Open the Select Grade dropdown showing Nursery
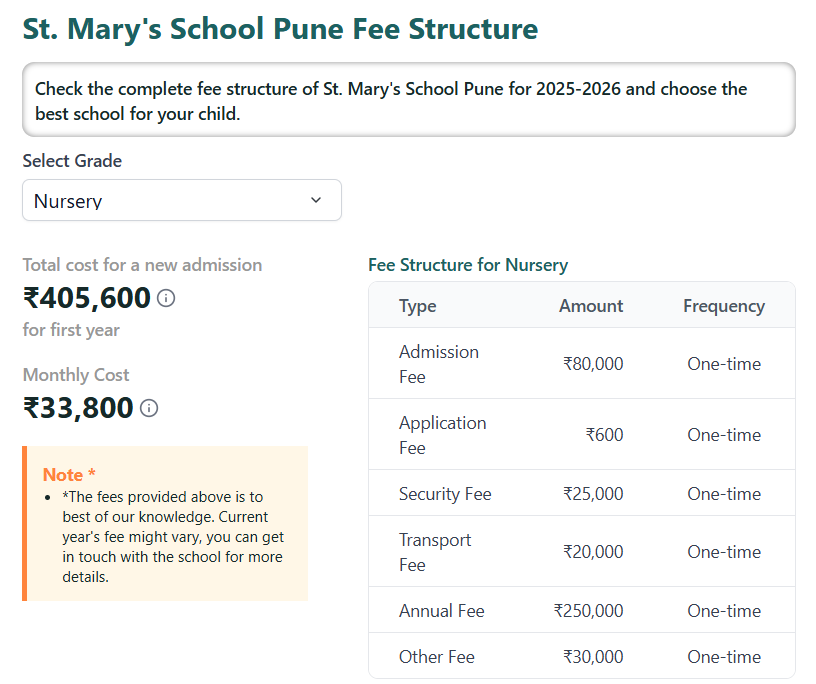This screenshot has height=684, width=816. 182,200
